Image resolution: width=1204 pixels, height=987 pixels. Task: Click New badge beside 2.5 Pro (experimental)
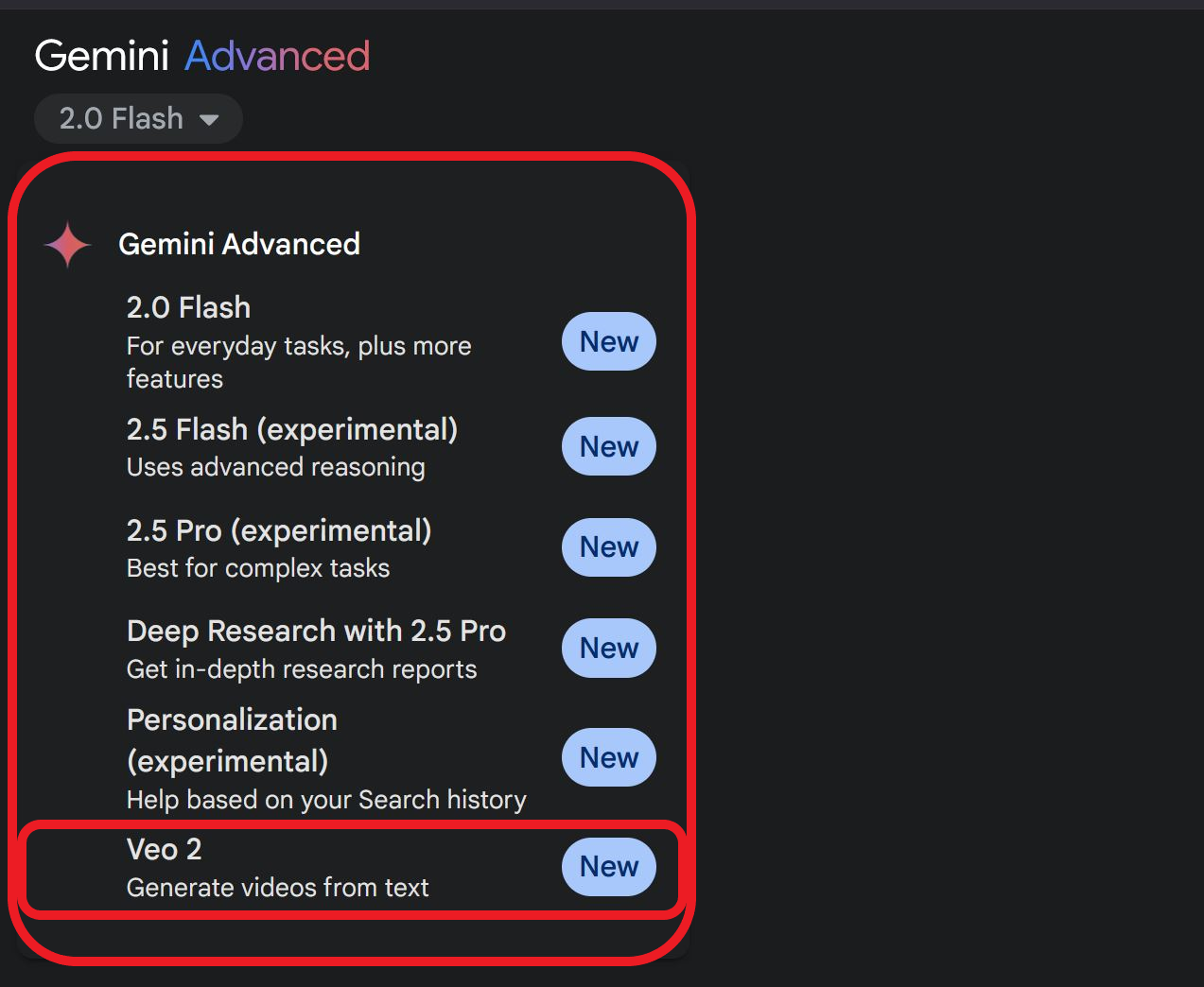609,547
